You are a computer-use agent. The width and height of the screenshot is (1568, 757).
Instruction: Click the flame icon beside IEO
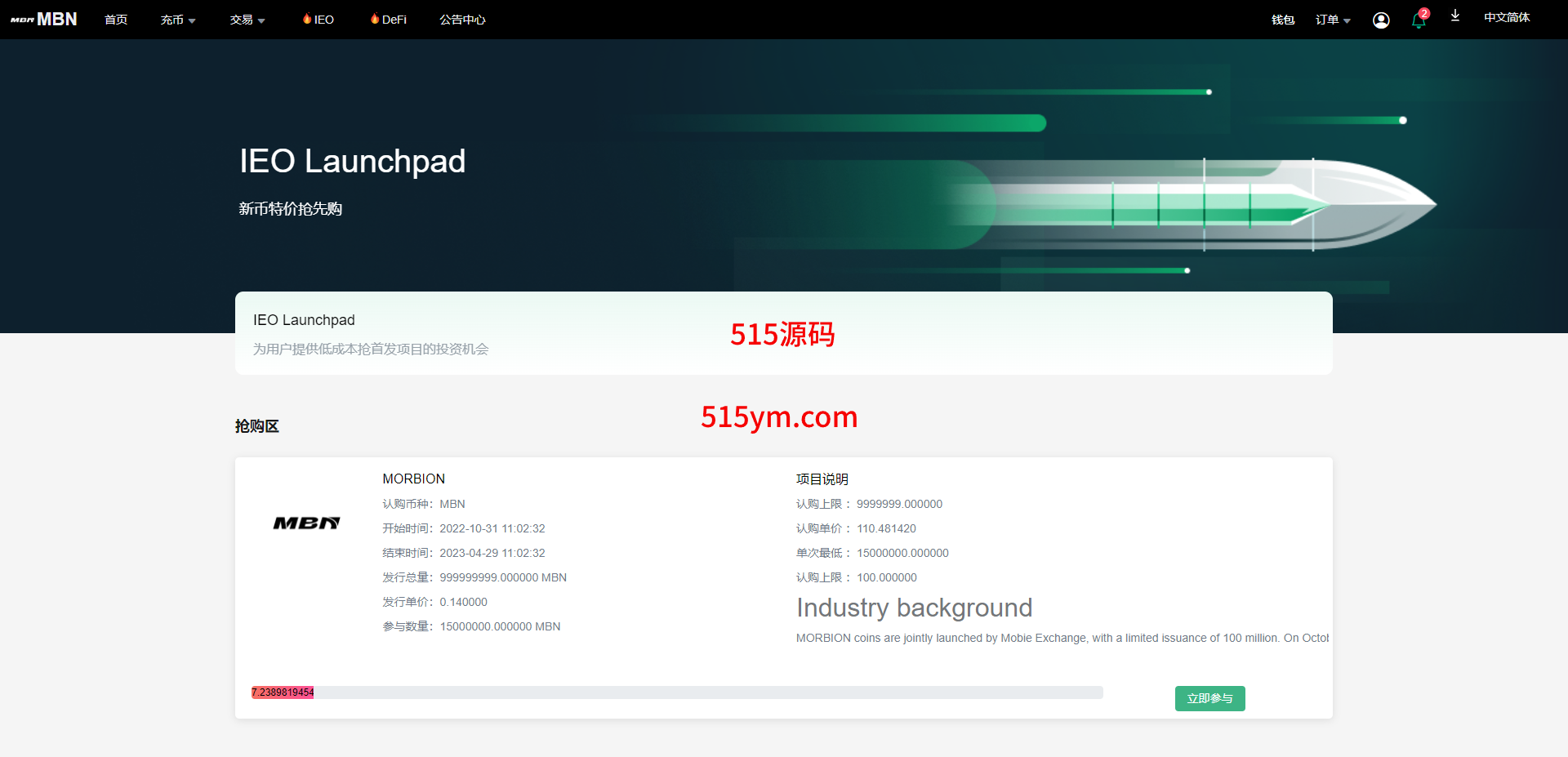coord(307,19)
